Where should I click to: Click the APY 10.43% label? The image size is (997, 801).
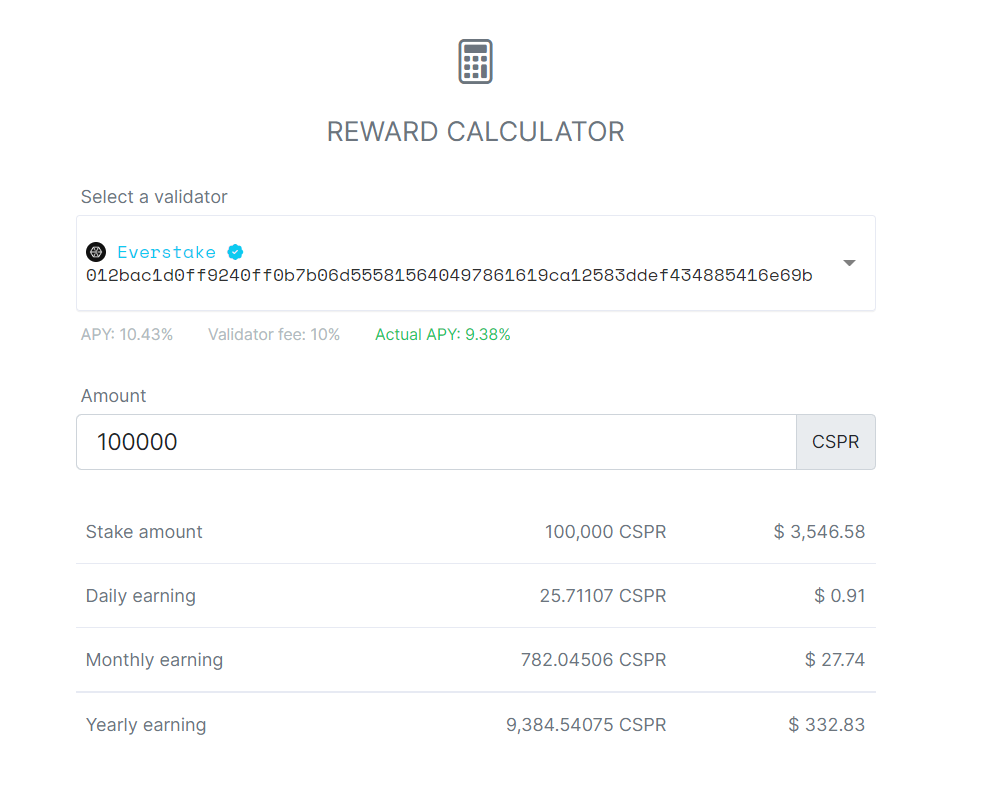pos(127,335)
